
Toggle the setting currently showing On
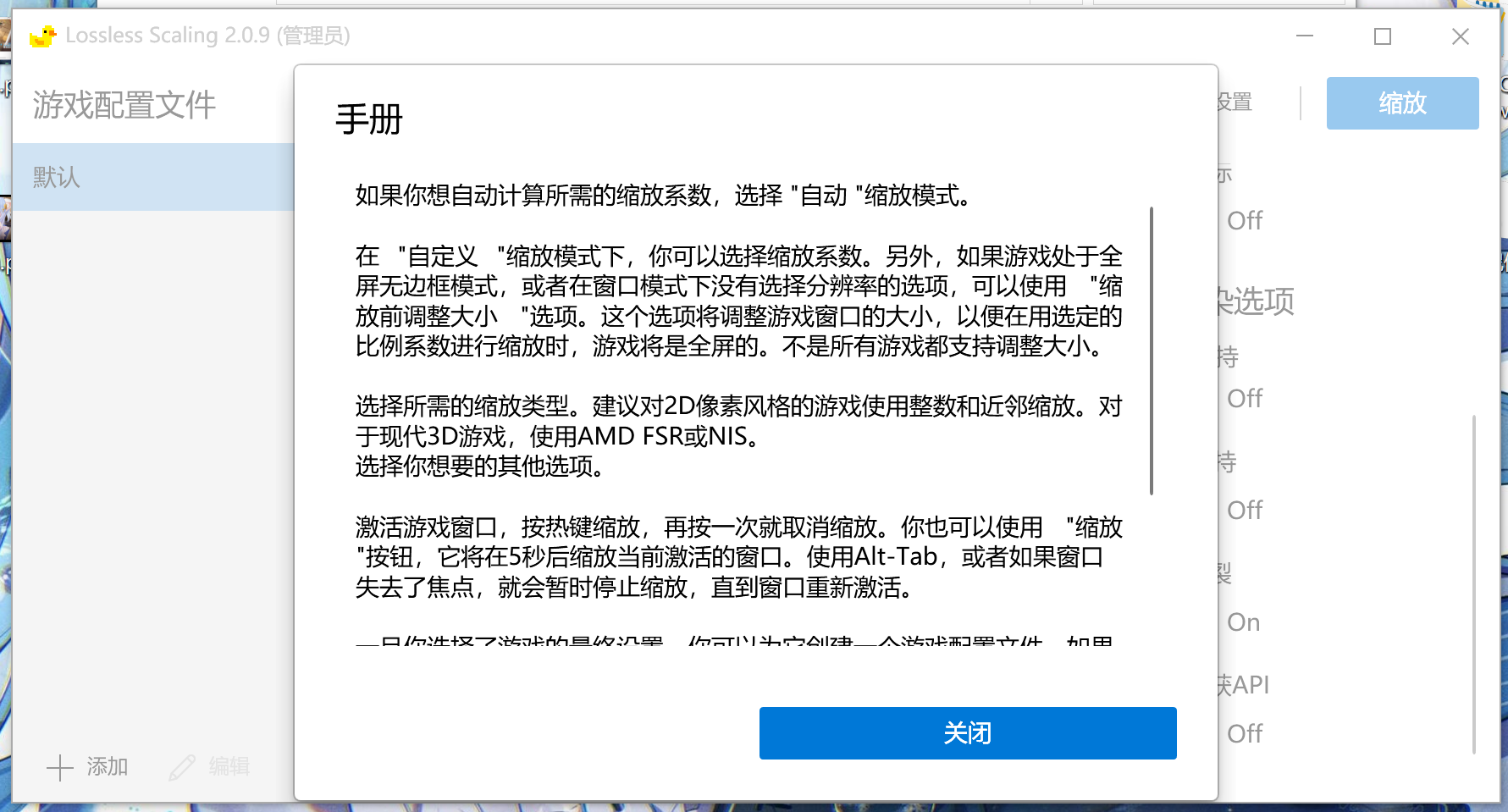pos(1244,621)
